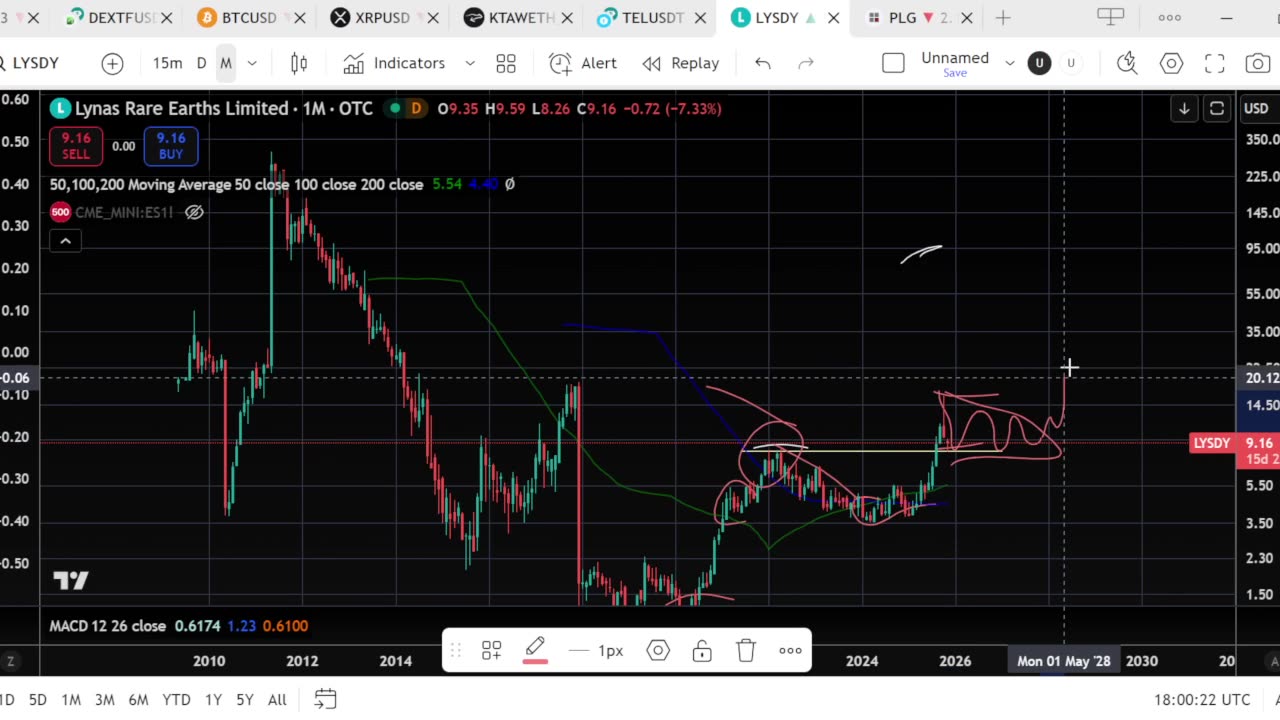Select the 15m interval
Viewport: 1280px width, 720px height.
coord(167,63)
